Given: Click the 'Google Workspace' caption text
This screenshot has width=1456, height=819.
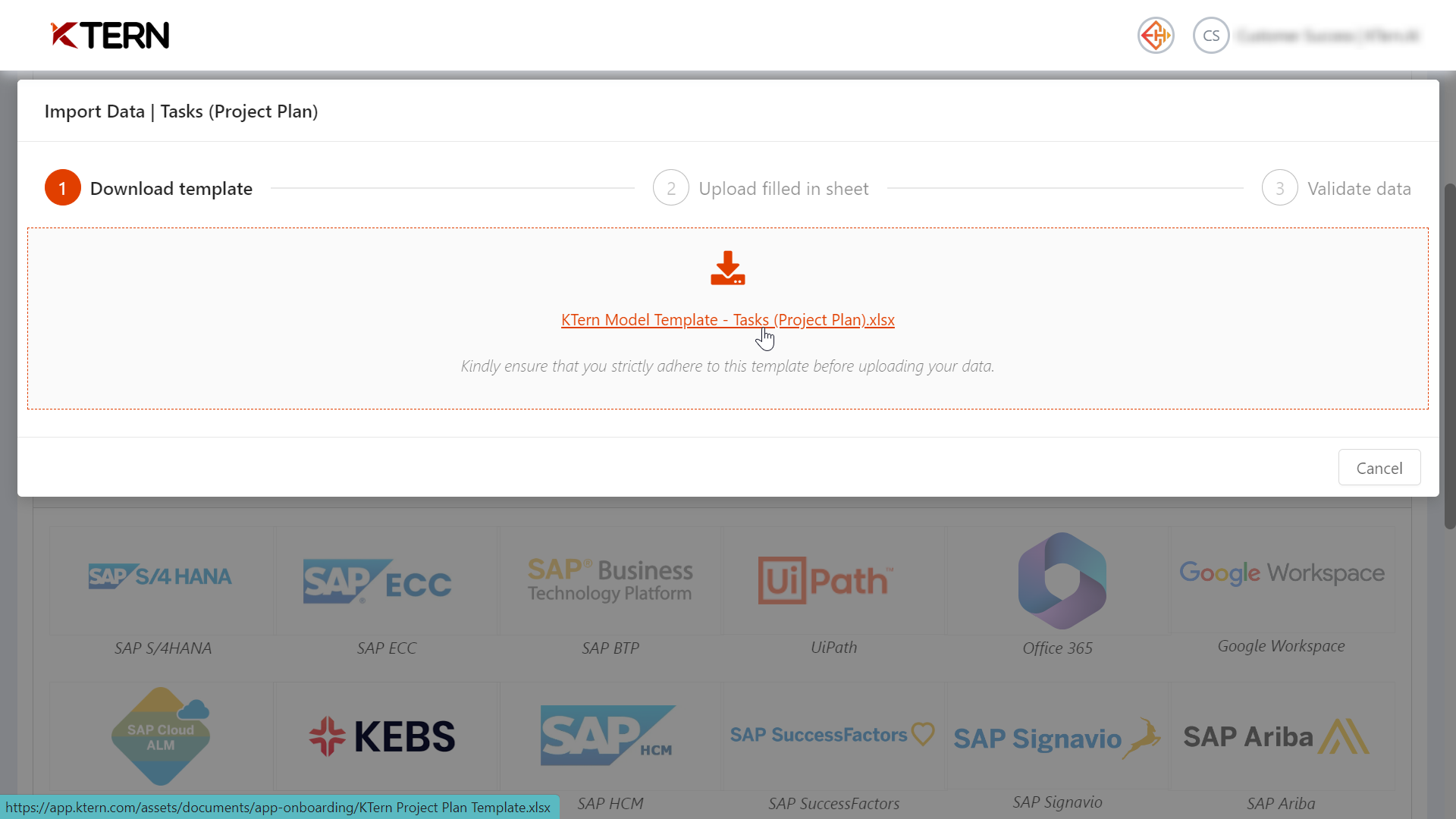Looking at the screenshot, I should [1281, 646].
